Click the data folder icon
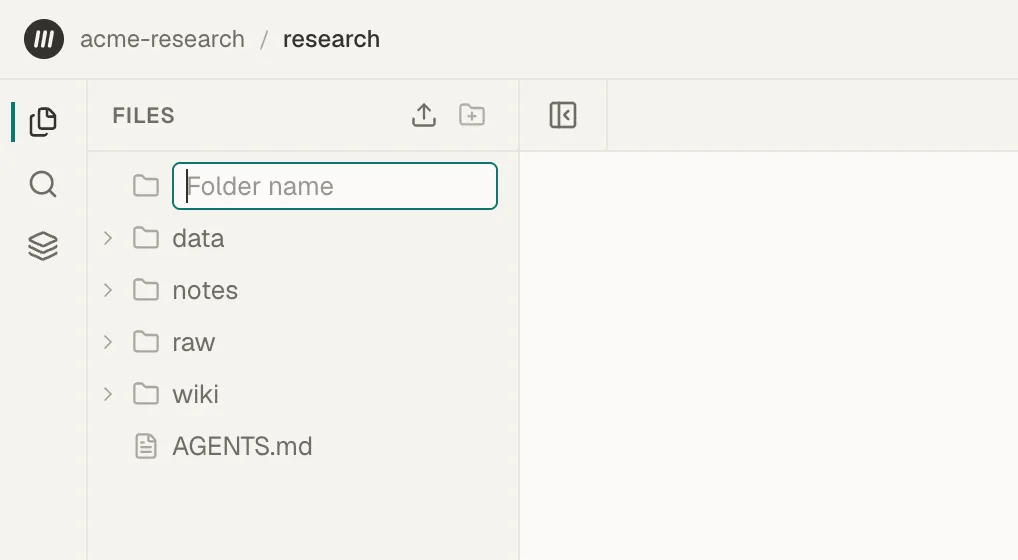Viewport: 1018px width, 560px height. [146, 238]
